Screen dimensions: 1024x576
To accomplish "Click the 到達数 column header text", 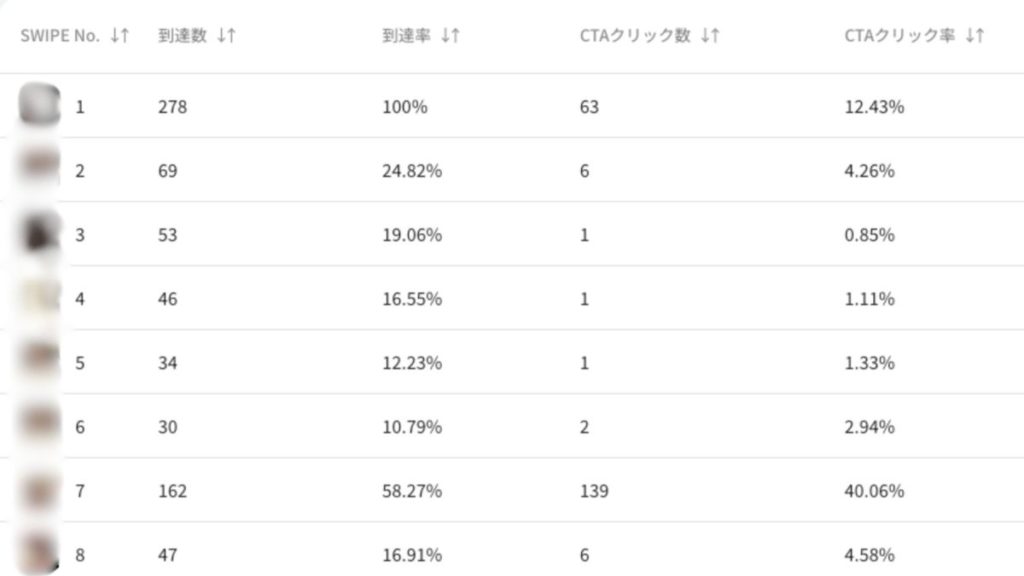I will (x=182, y=36).
